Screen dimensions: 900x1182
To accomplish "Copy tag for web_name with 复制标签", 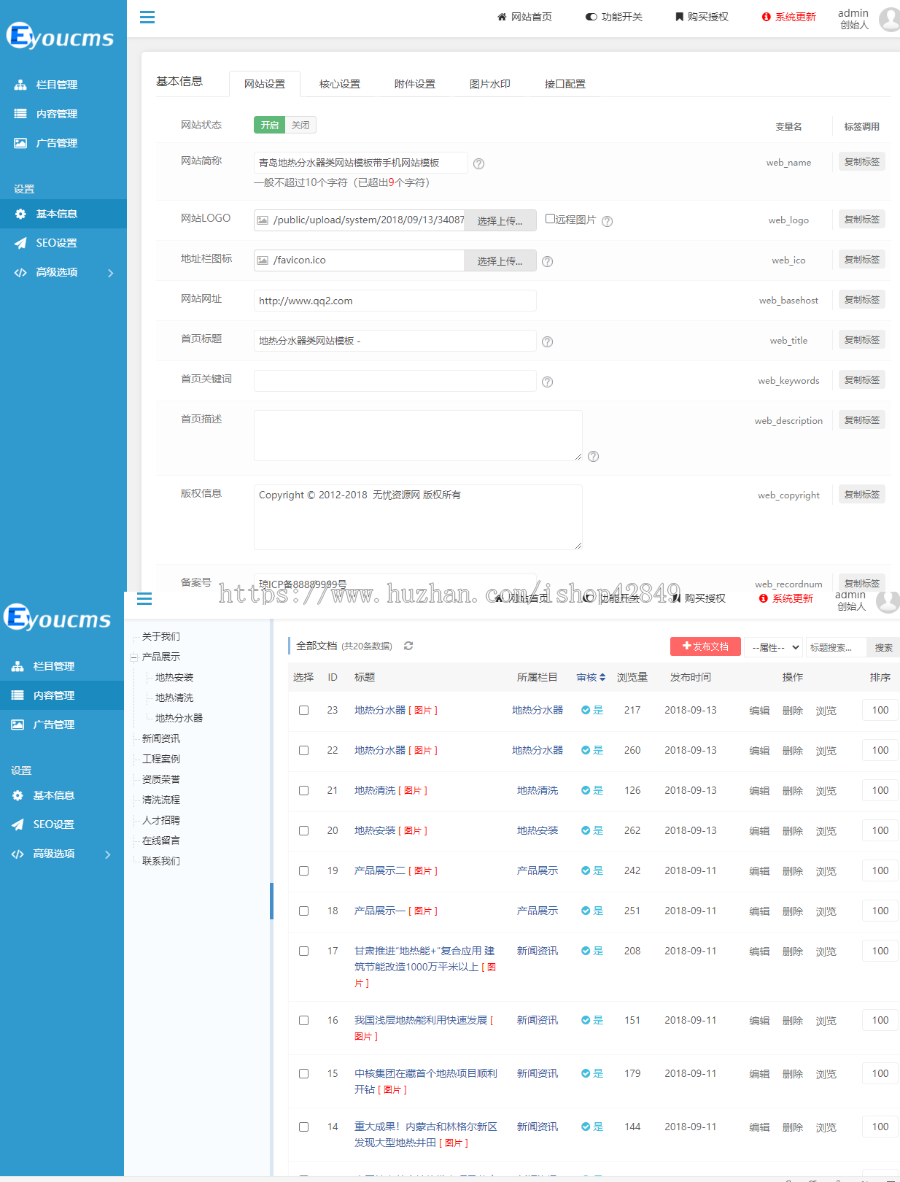I will [x=862, y=161].
